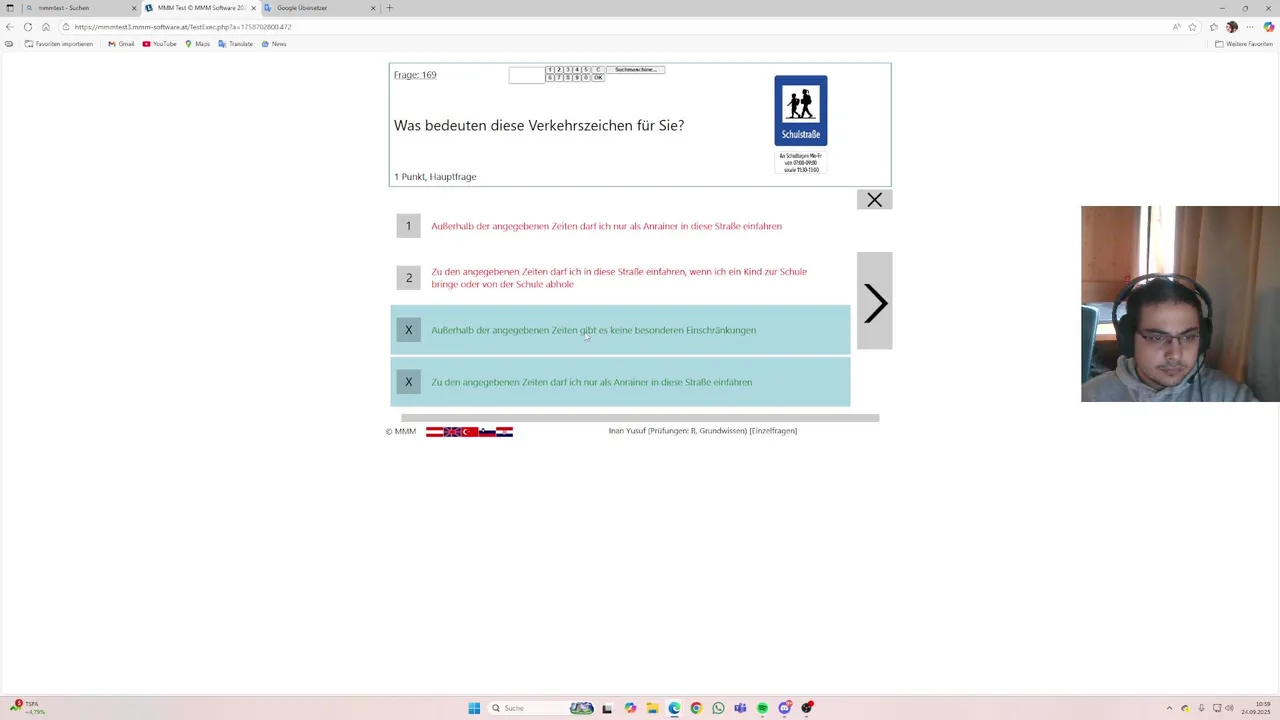Reload the current page
This screenshot has width=1280, height=720.
point(28,27)
